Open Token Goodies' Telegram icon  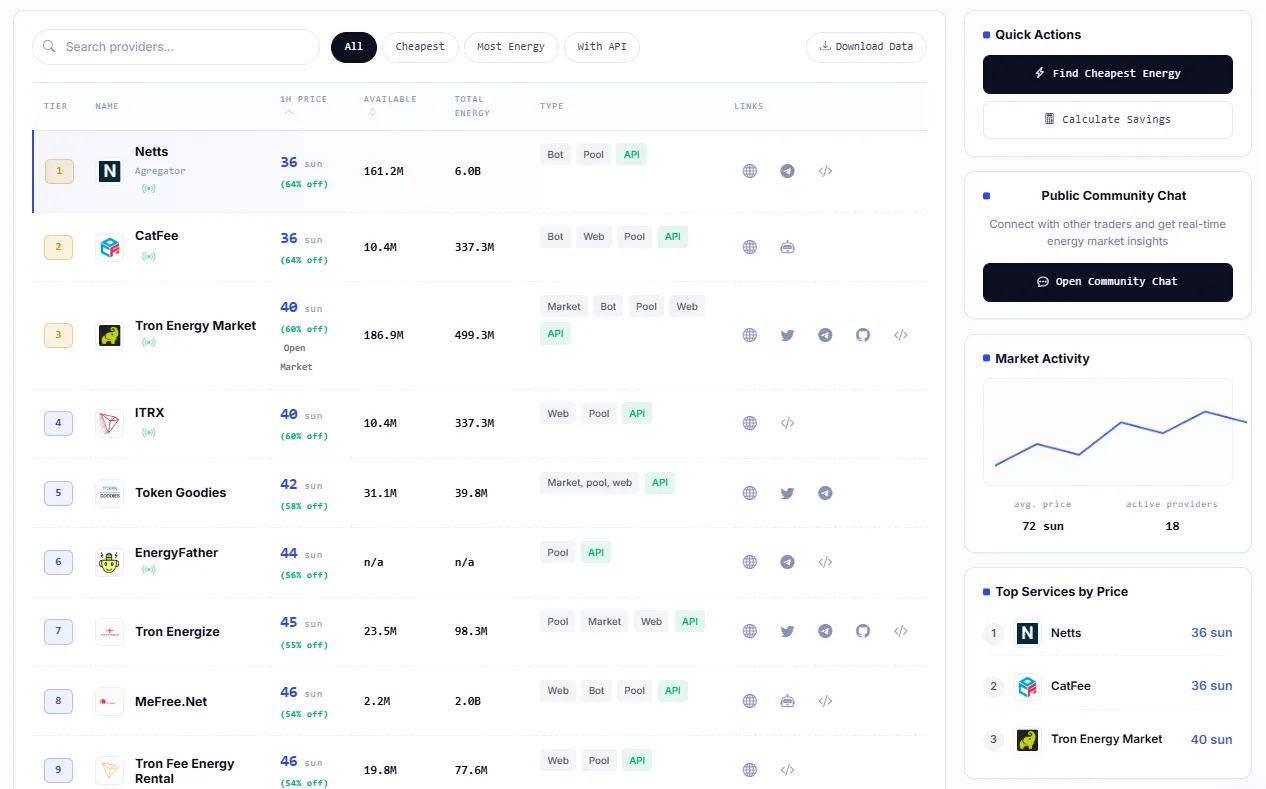pyautogui.click(x=825, y=493)
